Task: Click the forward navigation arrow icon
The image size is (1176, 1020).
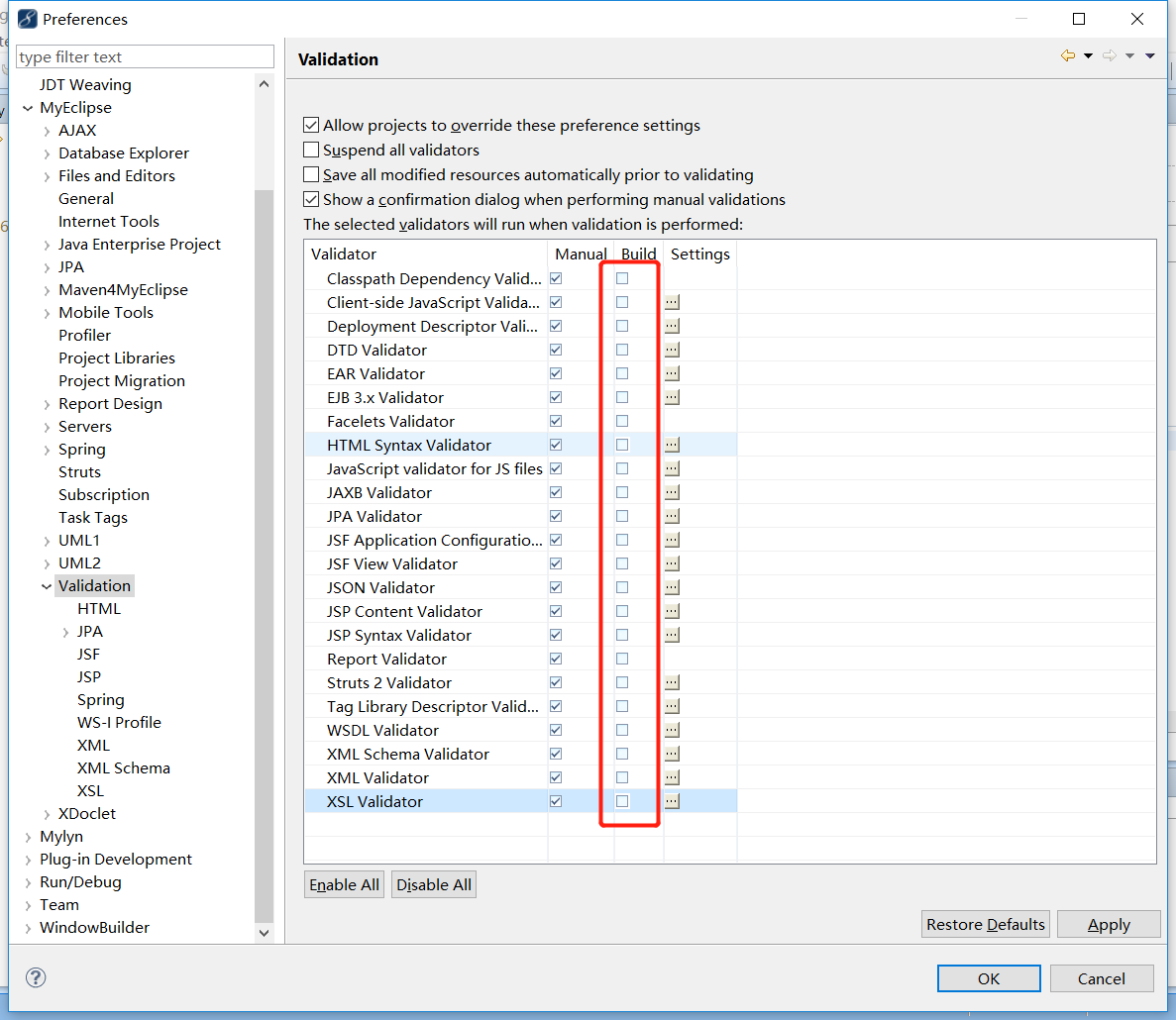Action: click(1110, 55)
